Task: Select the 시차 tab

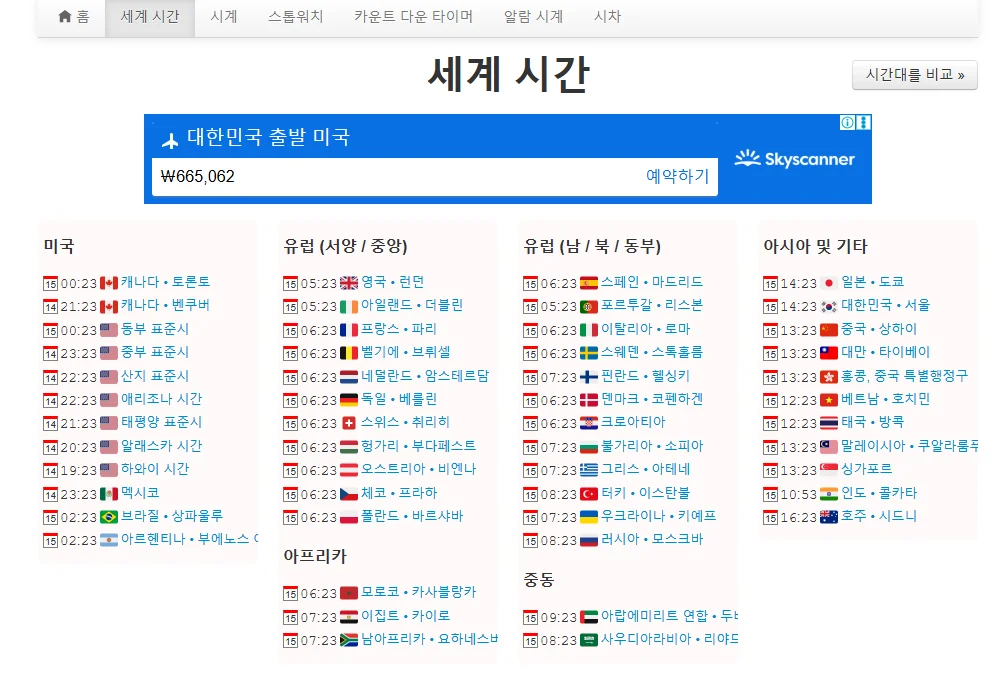Action: tap(609, 16)
